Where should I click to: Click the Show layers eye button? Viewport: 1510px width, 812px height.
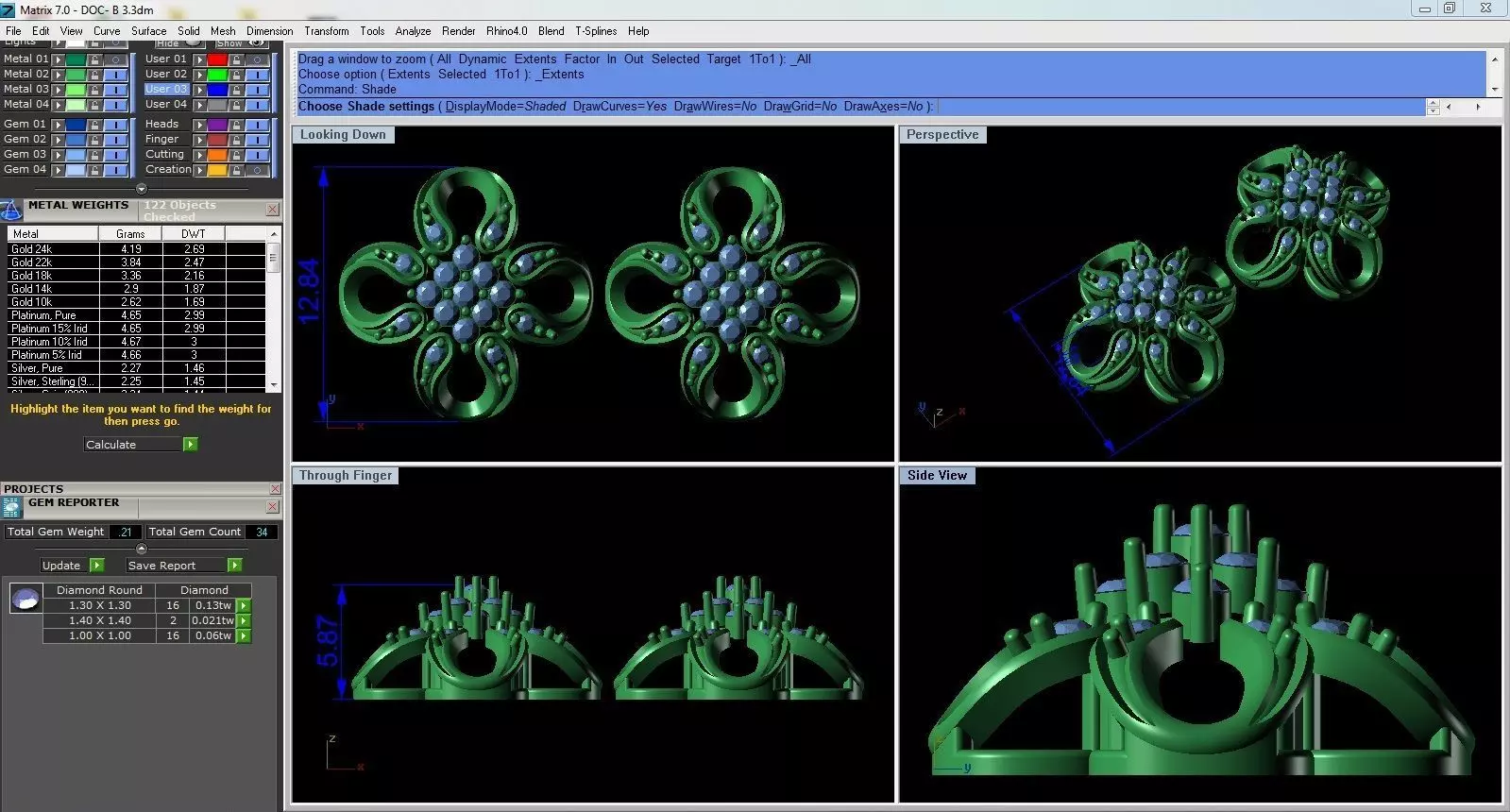[x=242, y=42]
